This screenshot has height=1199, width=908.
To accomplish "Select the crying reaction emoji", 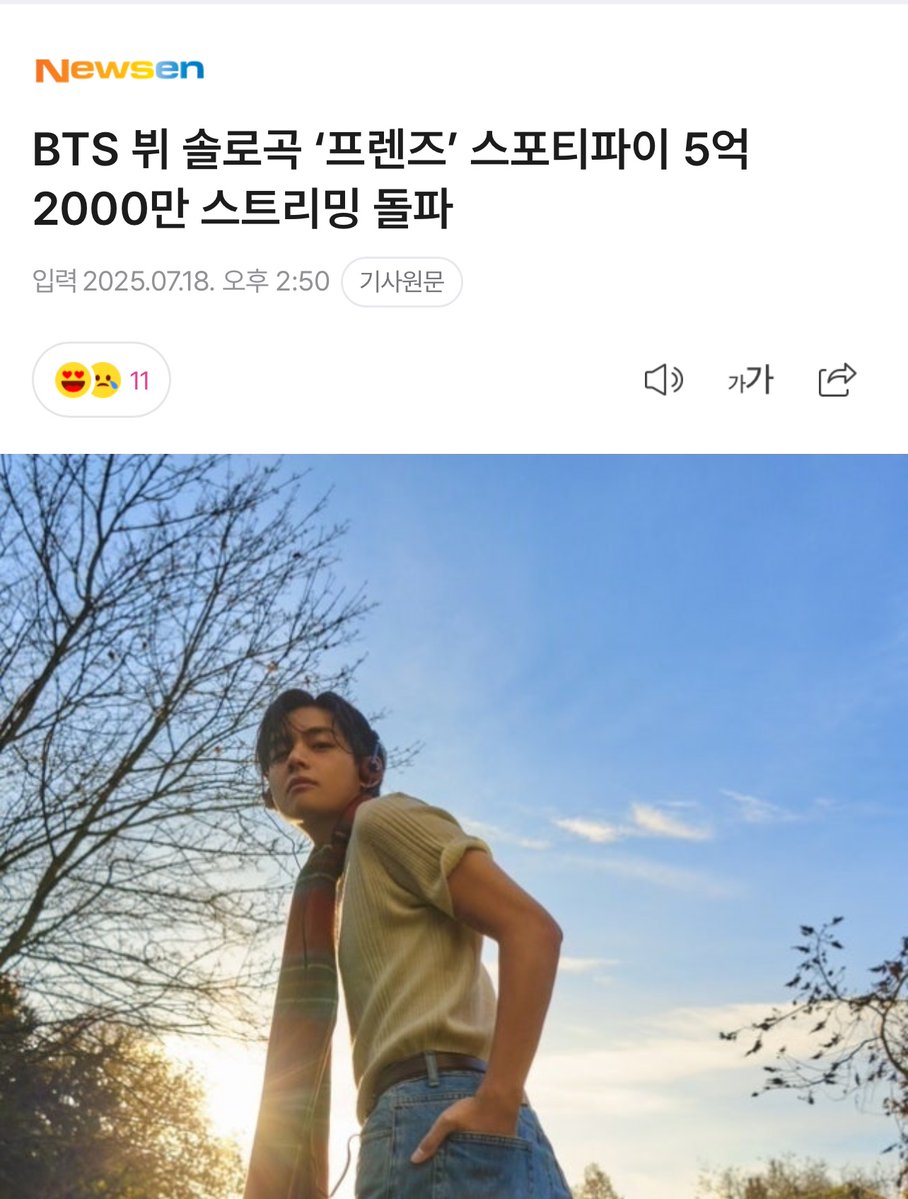I will [x=106, y=380].
